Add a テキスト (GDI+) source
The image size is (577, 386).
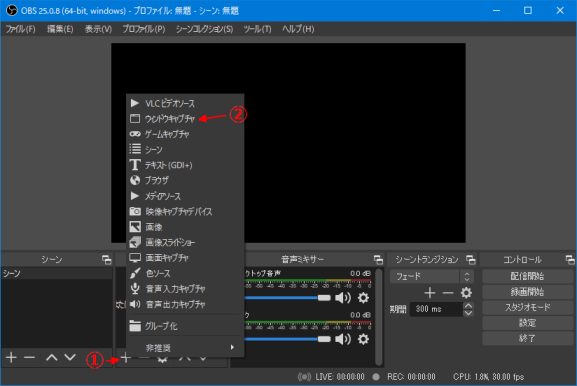click(185, 165)
